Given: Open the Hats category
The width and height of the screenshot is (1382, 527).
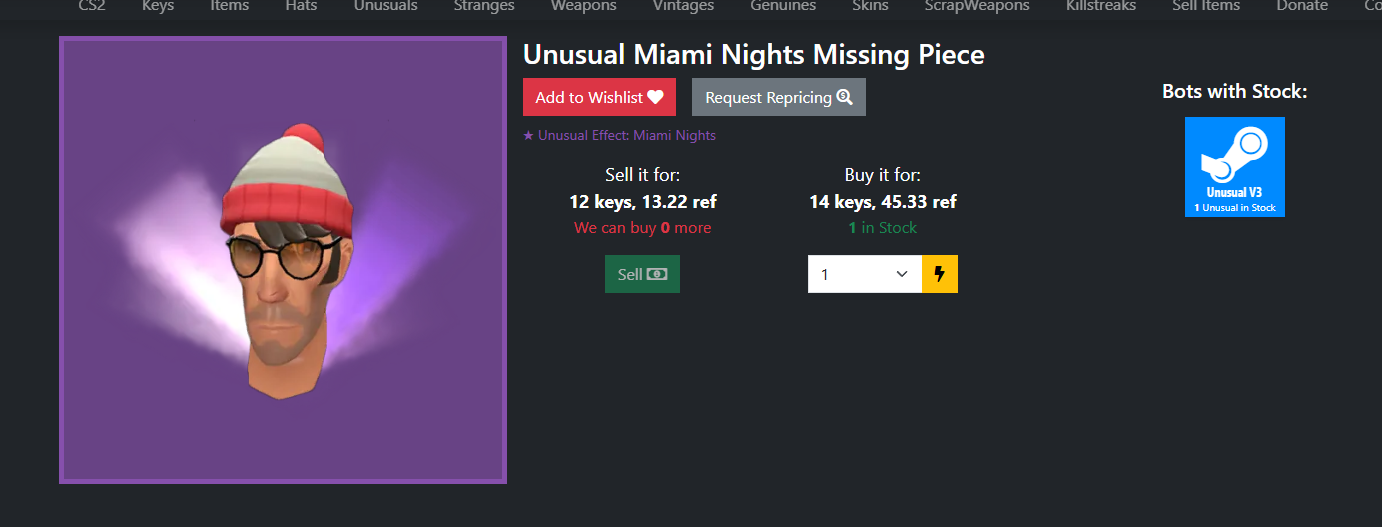Looking at the screenshot, I should 301,6.
